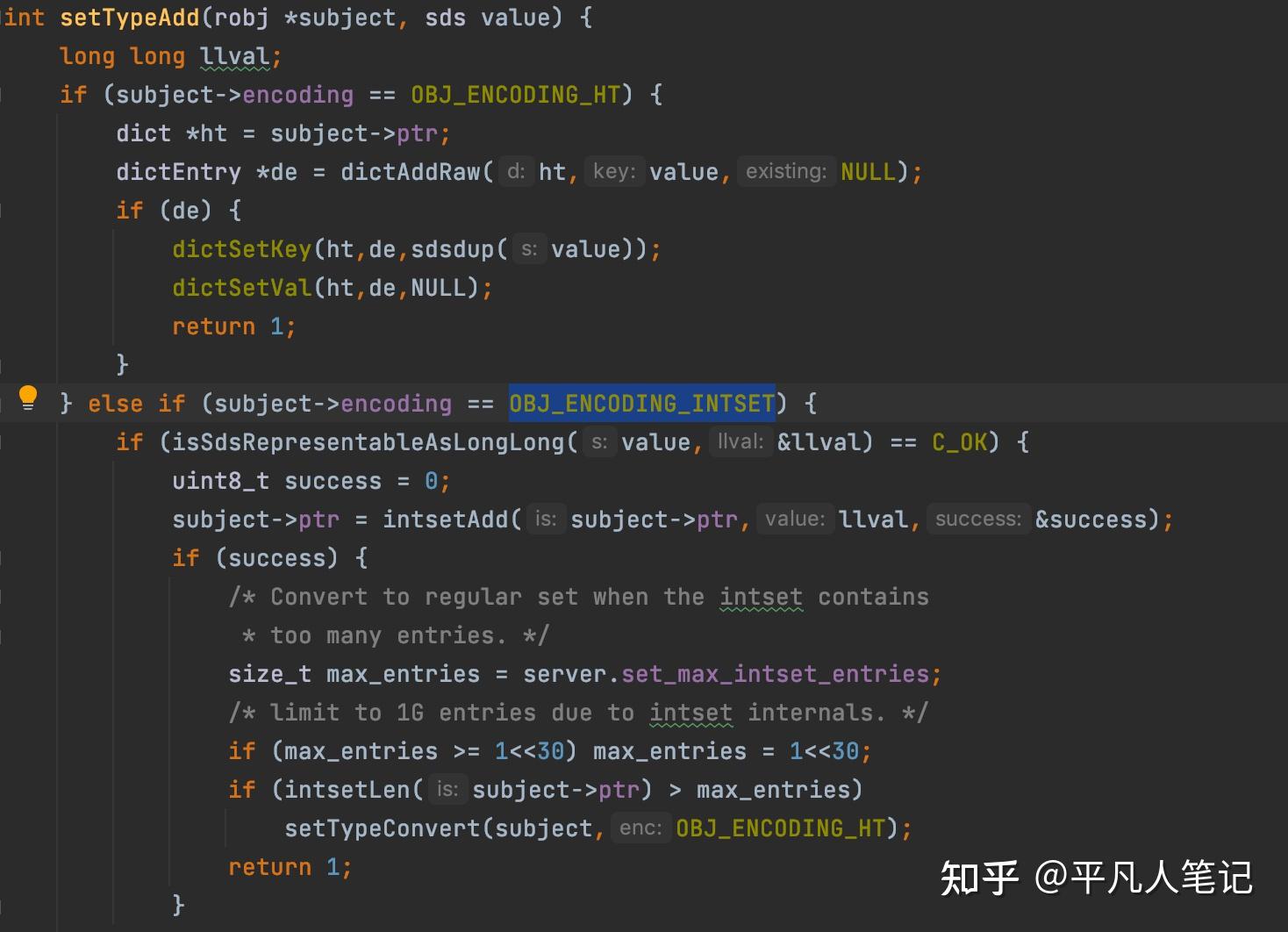Click the '* too many entries. */' comment line
This screenshot has height=932, width=1288.
(396, 635)
